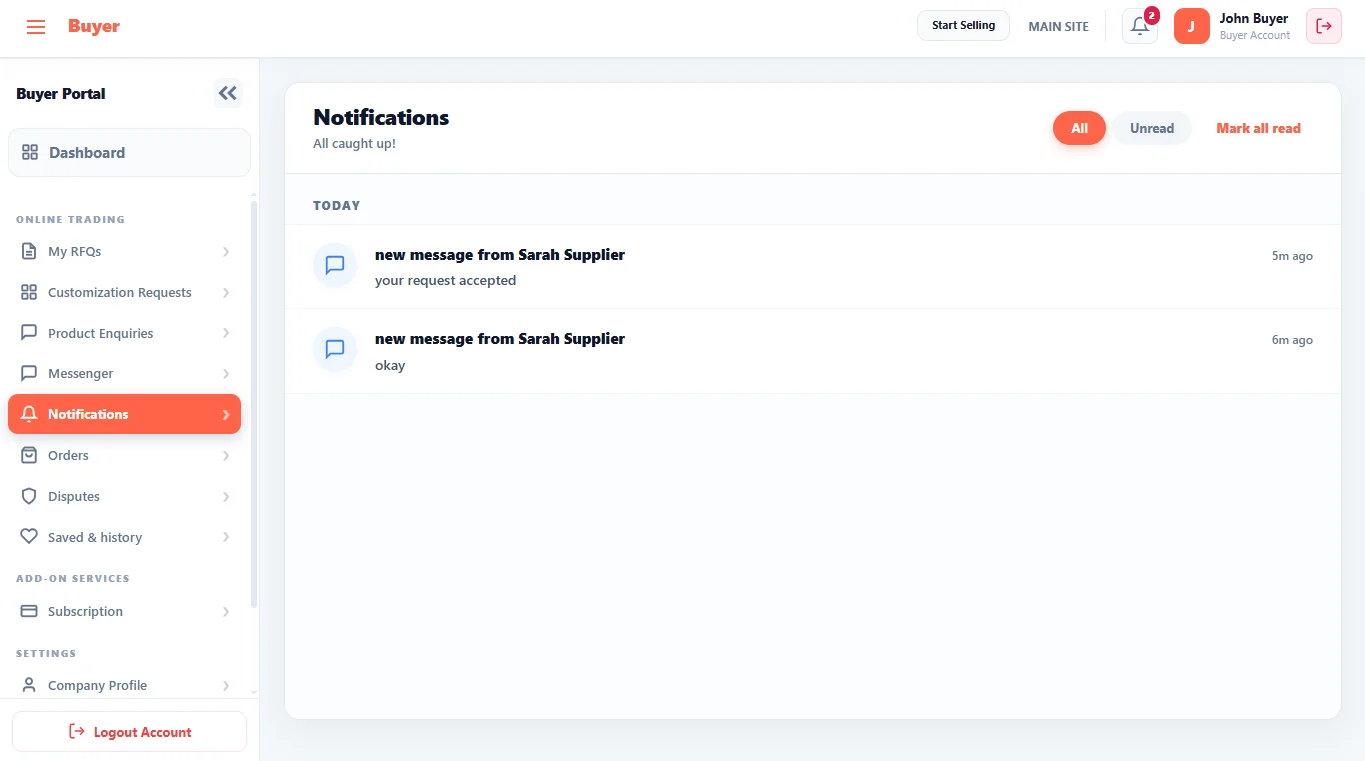The image size is (1365, 761).
Task: Expand Subscription chevron
Action: coord(226,612)
